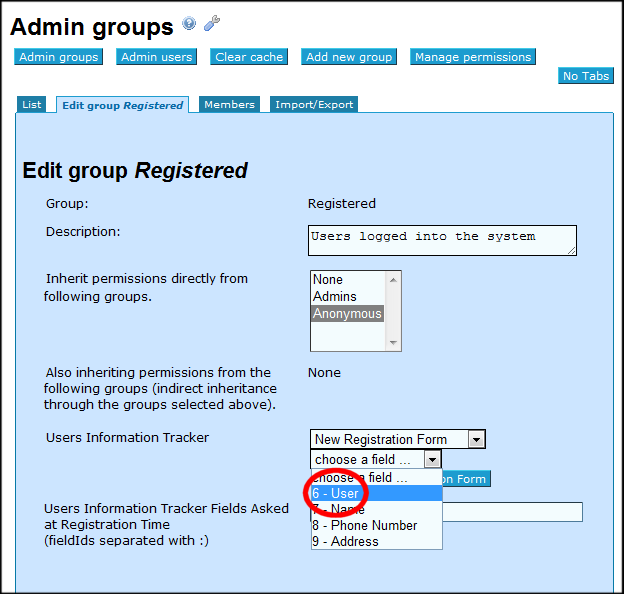Click the choose a field dropdown arrow

point(431,460)
